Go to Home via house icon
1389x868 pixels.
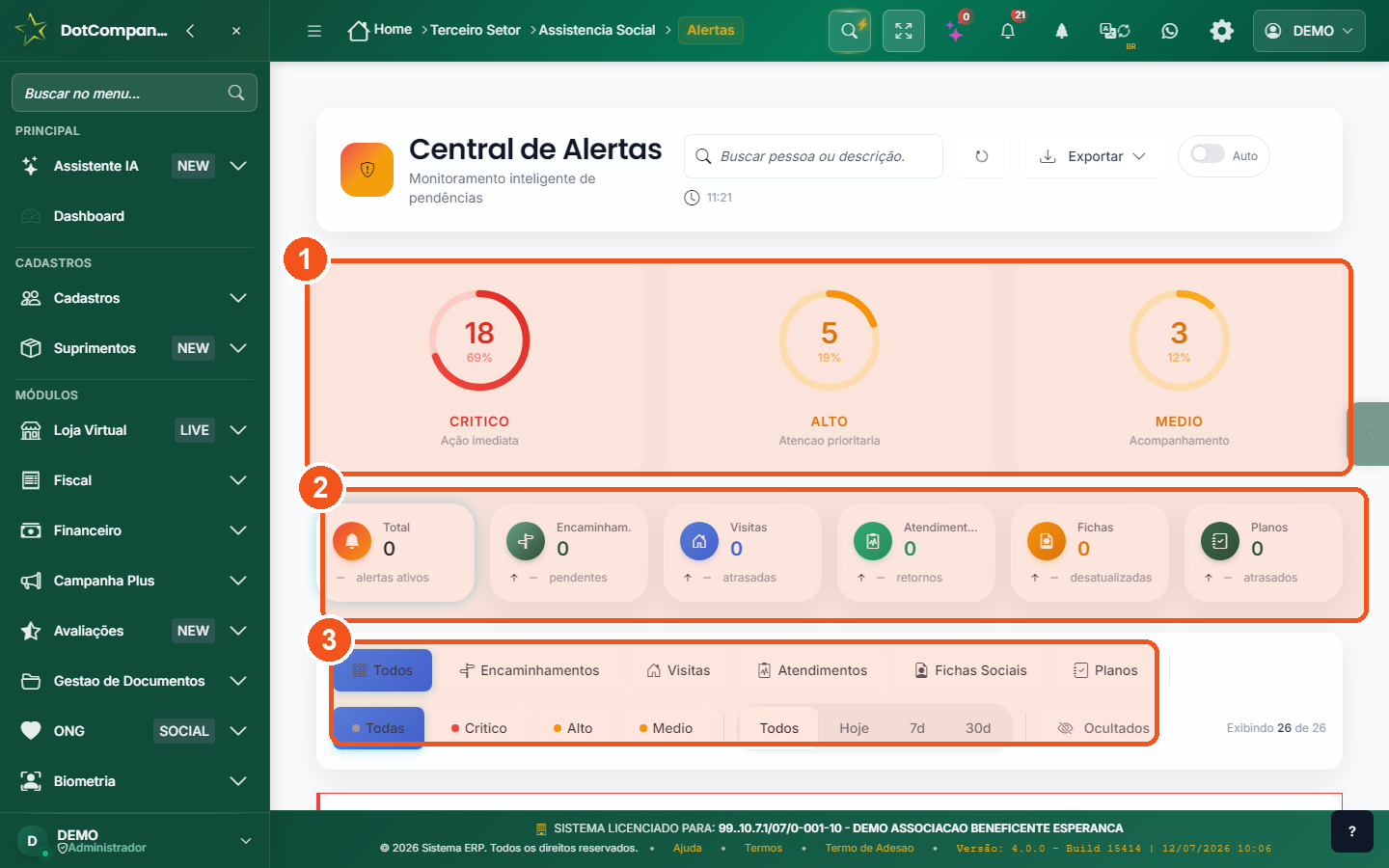click(x=359, y=31)
